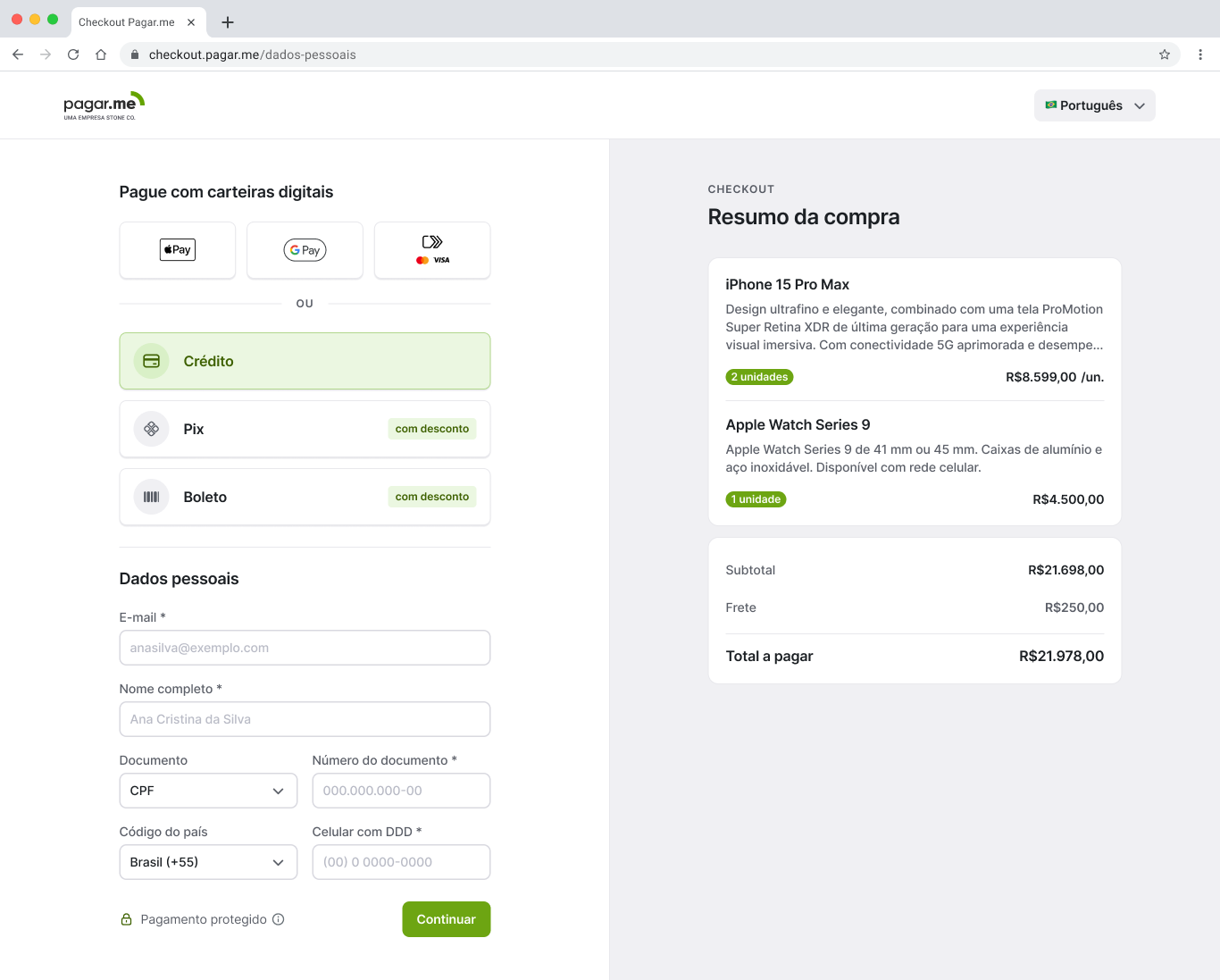Click the Pix com desconto badge
Viewport: 1220px width, 980px height.
432,429
